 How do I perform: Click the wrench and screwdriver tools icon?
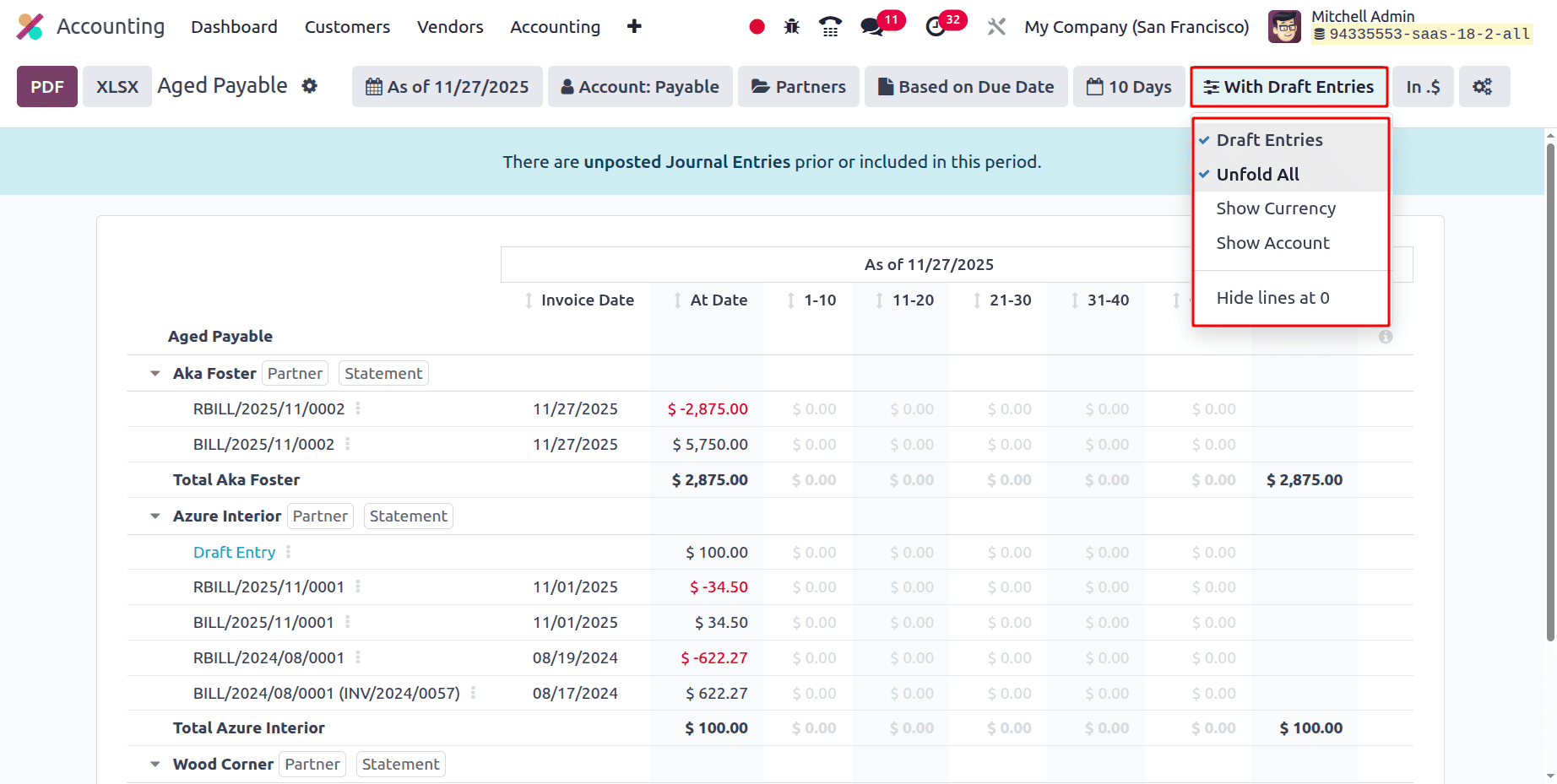[x=996, y=27]
